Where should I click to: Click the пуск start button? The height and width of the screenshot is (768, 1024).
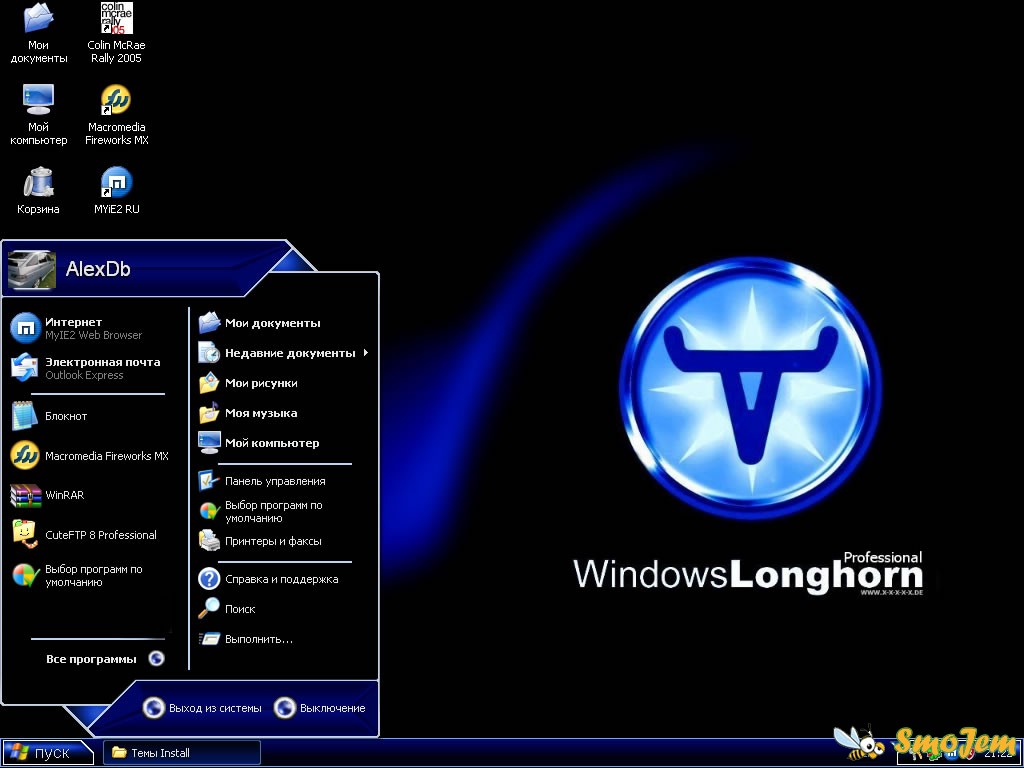pos(47,753)
